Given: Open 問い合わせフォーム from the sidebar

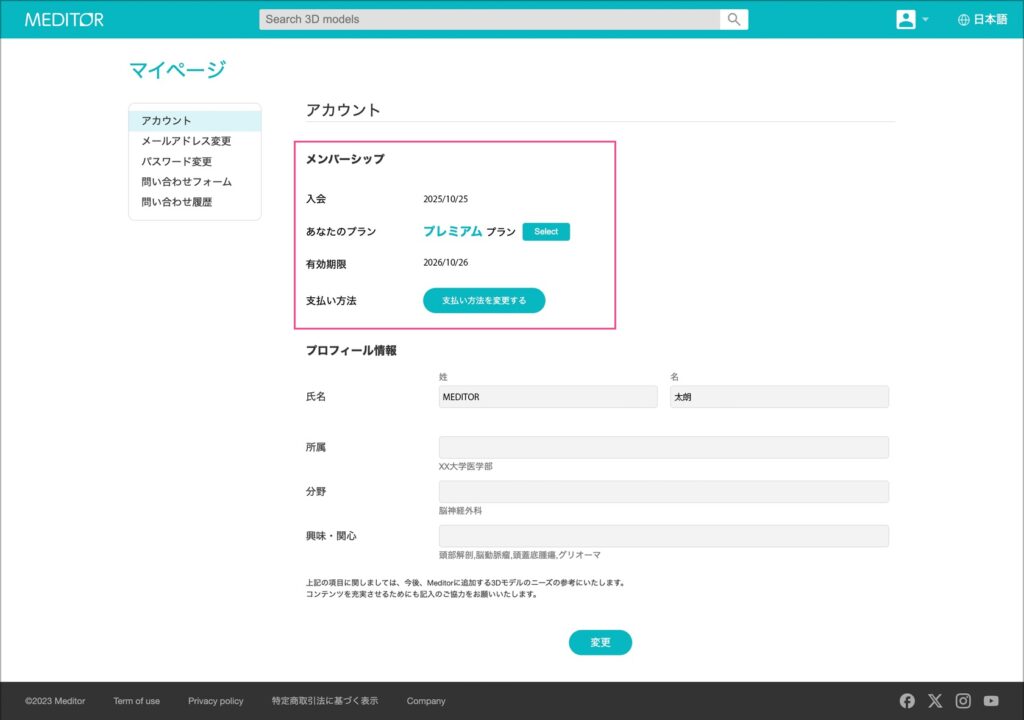Looking at the screenshot, I should (186, 182).
